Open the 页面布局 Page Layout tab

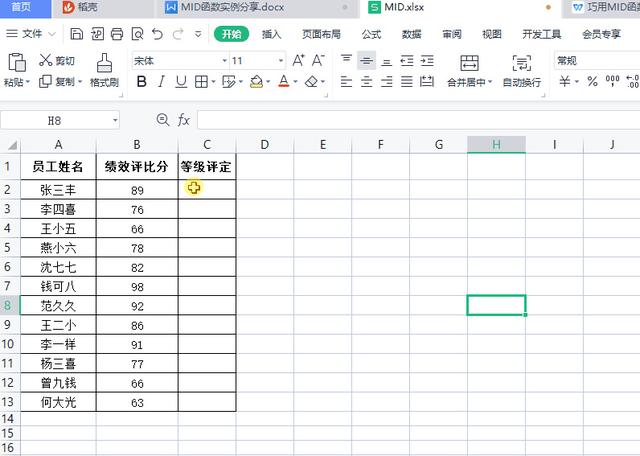(x=321, y=34)
